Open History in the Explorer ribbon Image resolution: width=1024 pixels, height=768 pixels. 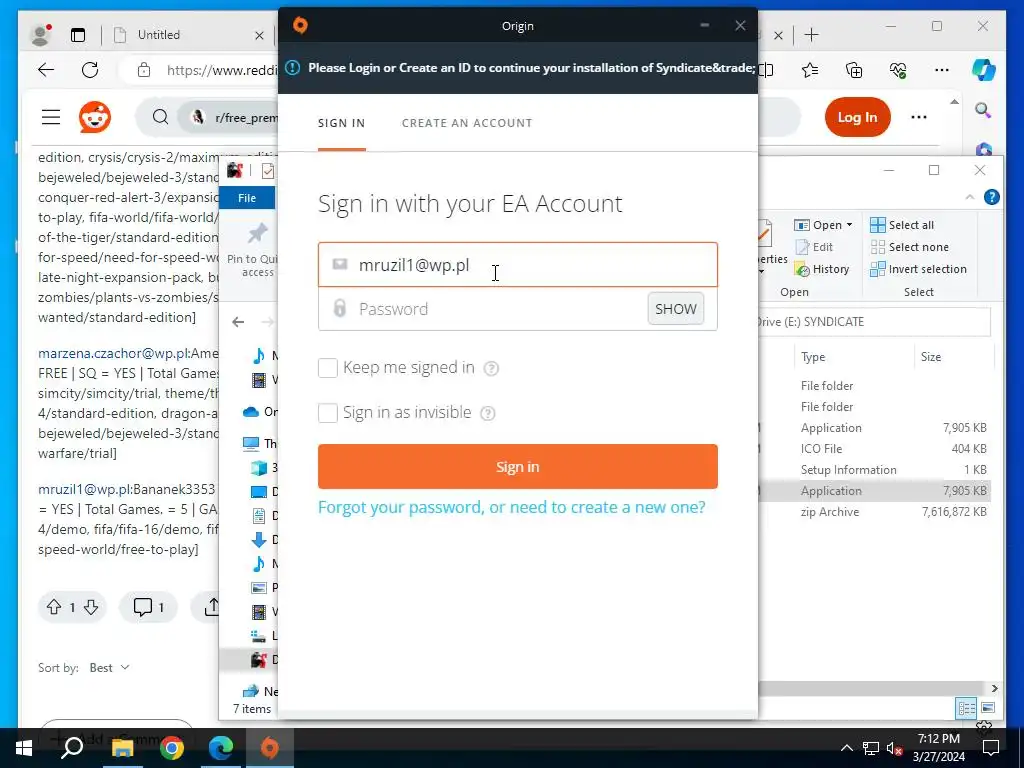pos(822,269)
